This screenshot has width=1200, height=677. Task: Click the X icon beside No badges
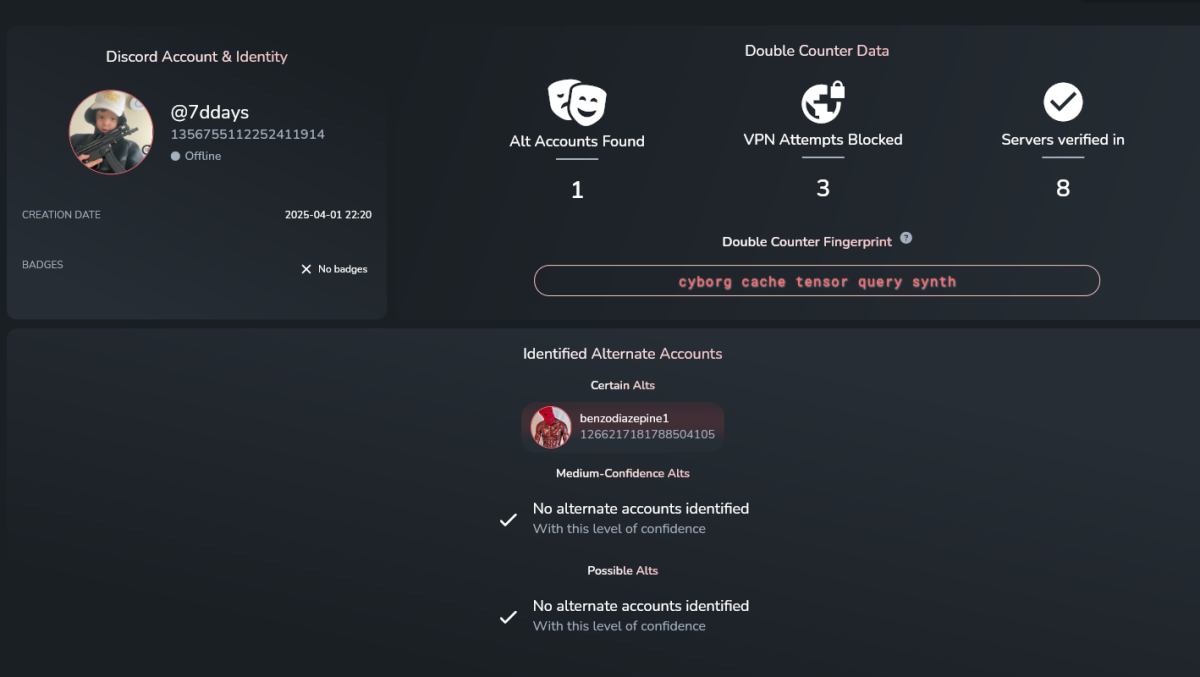coord(306,269)
